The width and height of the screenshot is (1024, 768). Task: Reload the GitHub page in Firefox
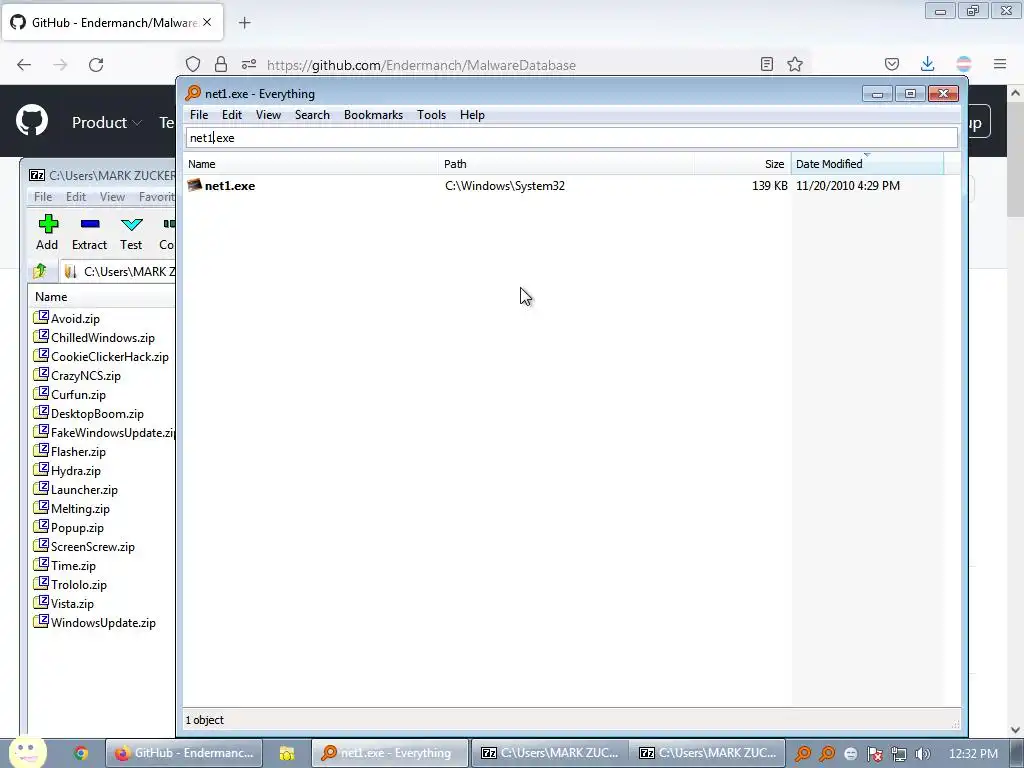click(96, 65)
